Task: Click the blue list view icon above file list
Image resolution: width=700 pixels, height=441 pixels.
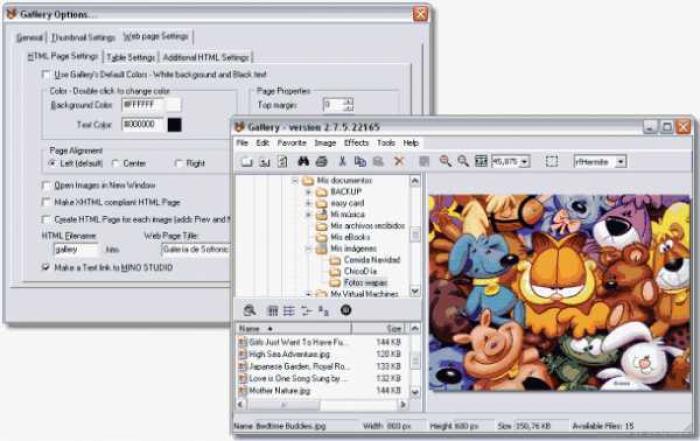Action: tap(289, 311)
